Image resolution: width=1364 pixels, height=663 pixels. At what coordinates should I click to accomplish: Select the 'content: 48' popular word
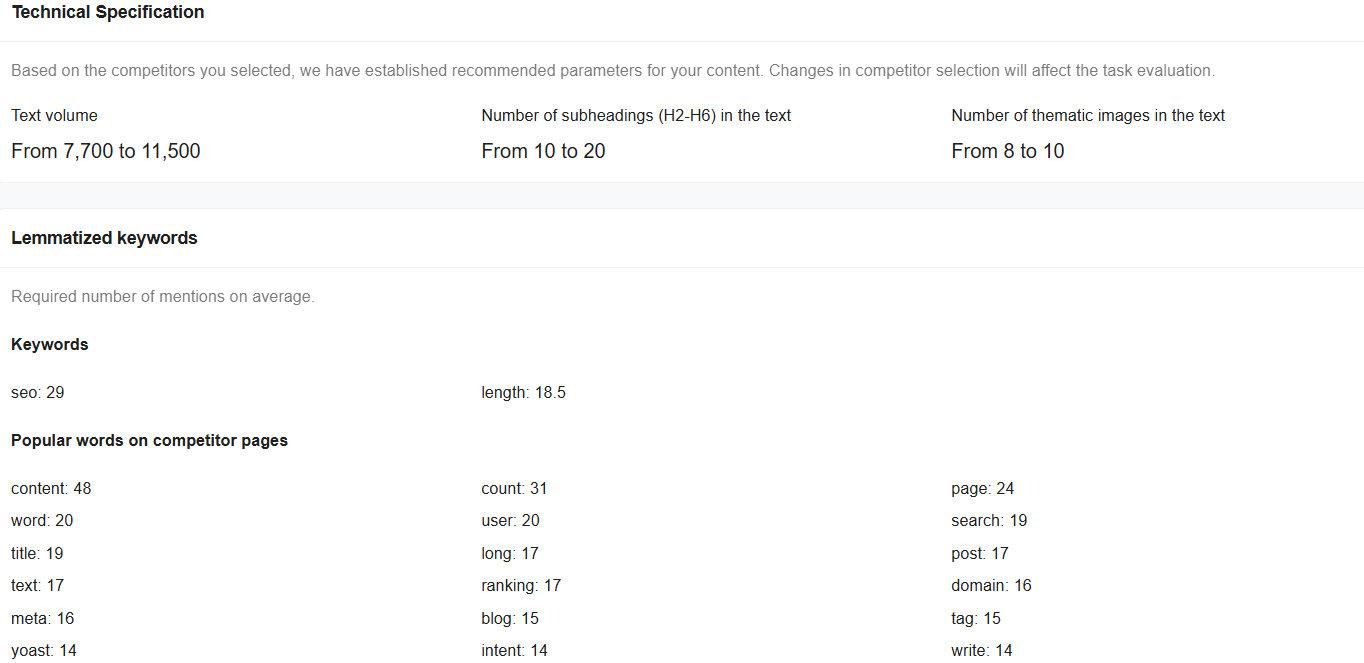pyautogui.click(x=51, y=489)
